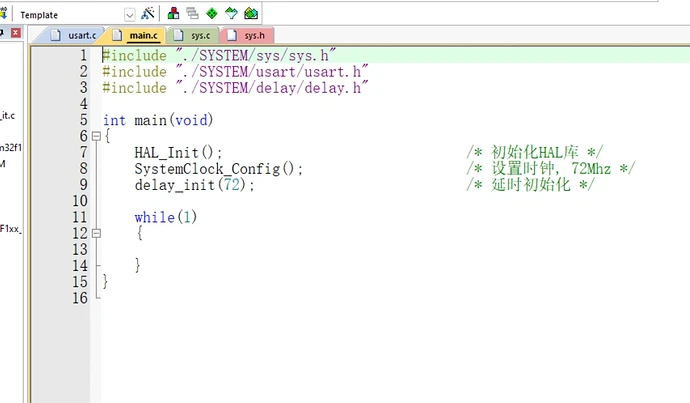Viewport: 690px width, 403px height.
Task: Click the Select Software Packs icon
Action: click(231, 14)
